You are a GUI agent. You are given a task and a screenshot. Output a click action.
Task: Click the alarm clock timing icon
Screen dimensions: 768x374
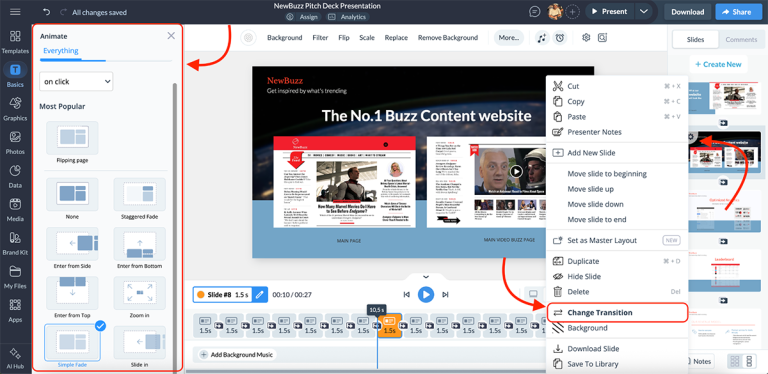pos(559,38)
